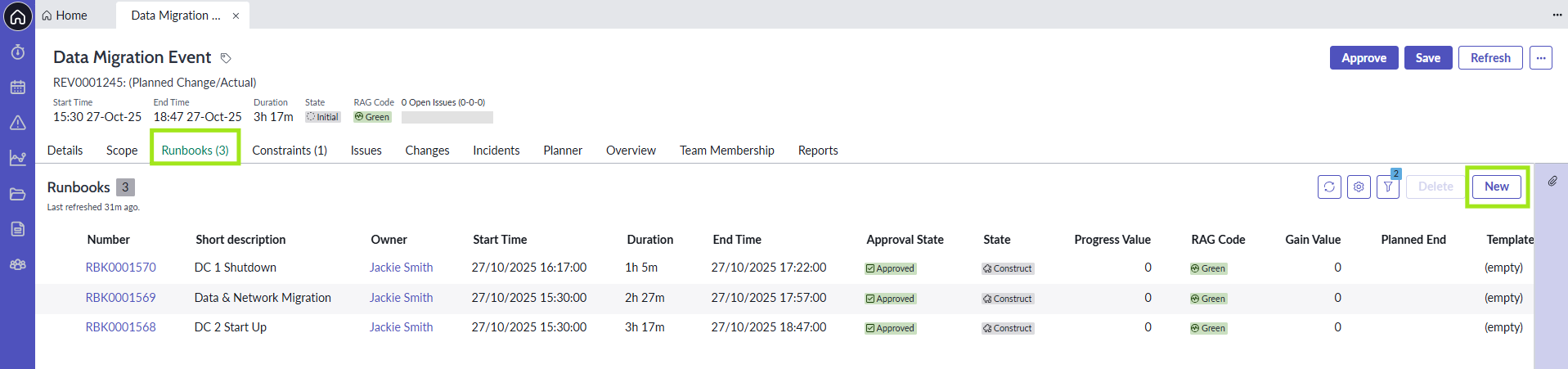Click the open issues progress bar
1568x369 pixels.
[x=447, y=118]
